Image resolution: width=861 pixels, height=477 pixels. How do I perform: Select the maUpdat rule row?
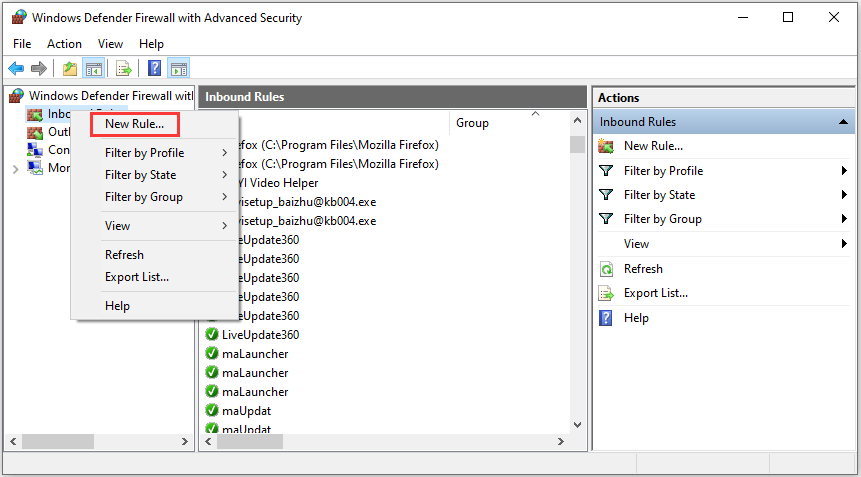click(x=246, y=410)
